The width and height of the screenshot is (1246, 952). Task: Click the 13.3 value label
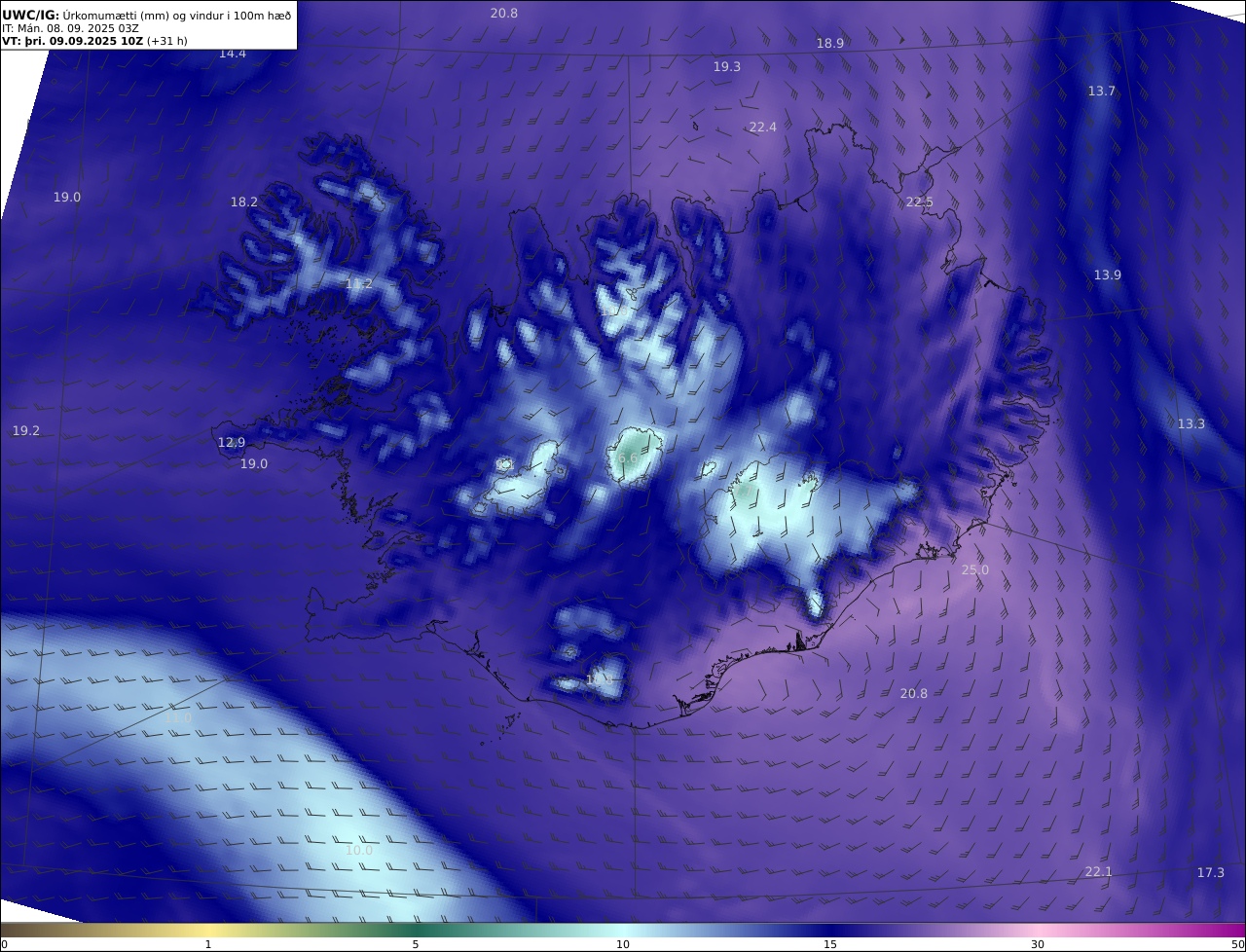point(1191,424)
